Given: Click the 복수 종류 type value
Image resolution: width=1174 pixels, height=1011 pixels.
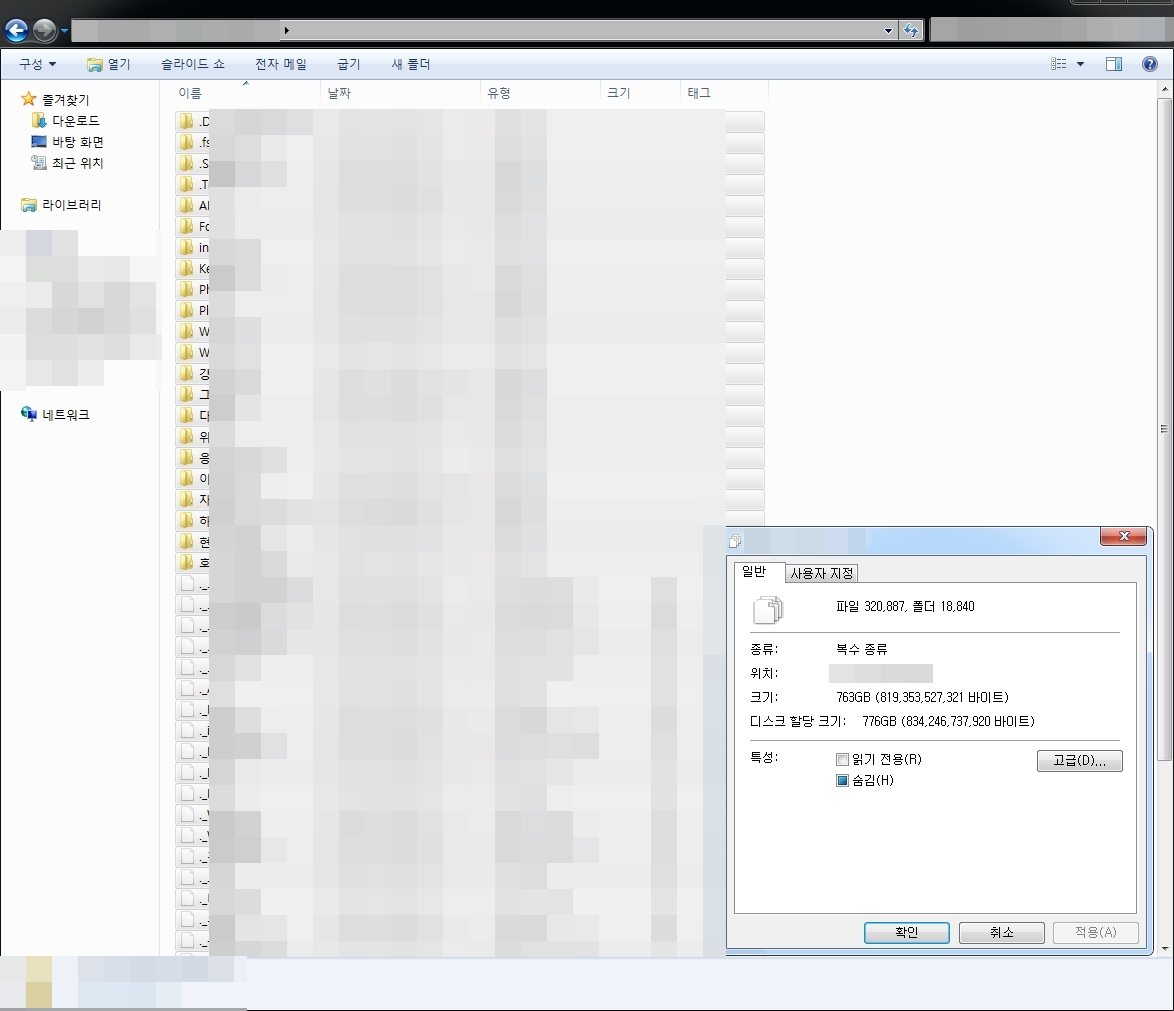Looking at the screenshot, I should (x=862, y=649).
